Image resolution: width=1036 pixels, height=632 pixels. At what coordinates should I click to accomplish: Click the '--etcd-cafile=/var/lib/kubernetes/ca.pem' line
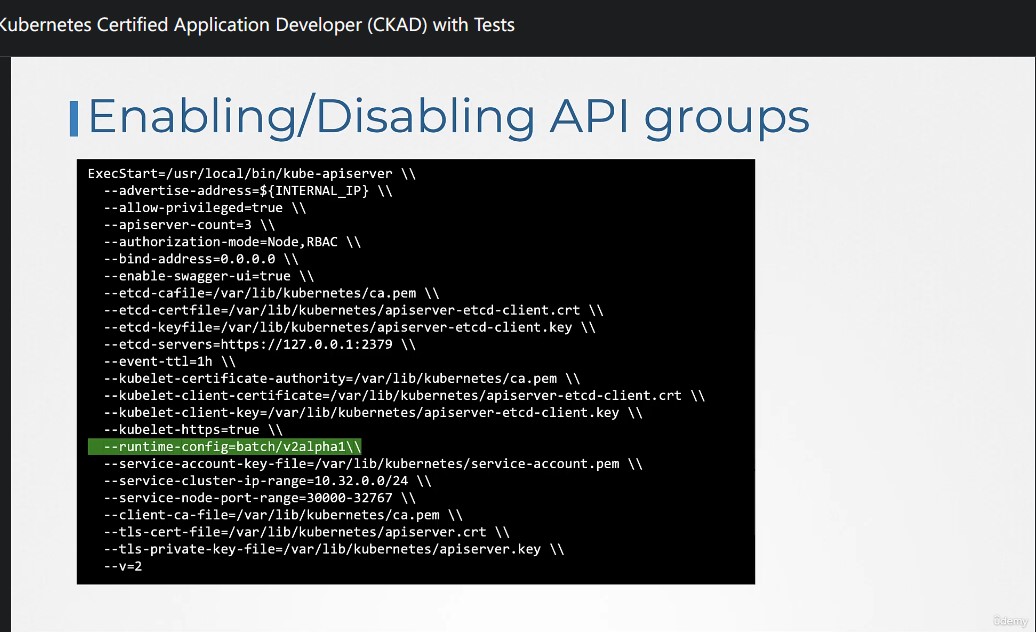click(271, 293)
